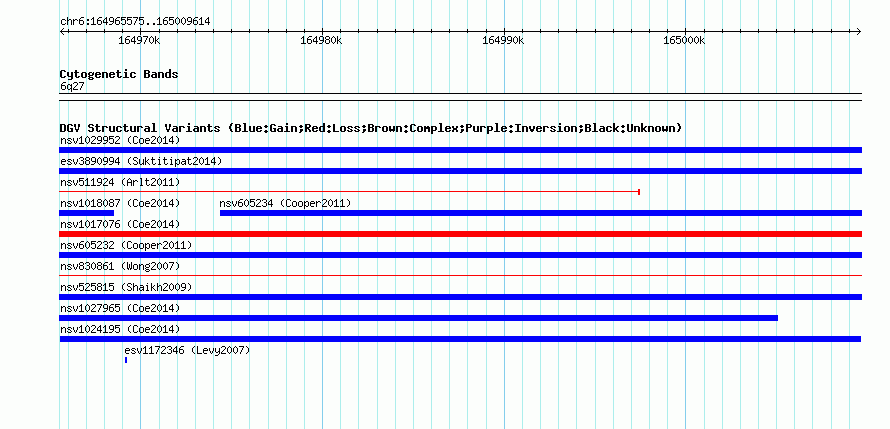890x429 pixels.
Task: Open nsv525815 (Shaikh2009) variant label
Action: click(x=126, y=287)
